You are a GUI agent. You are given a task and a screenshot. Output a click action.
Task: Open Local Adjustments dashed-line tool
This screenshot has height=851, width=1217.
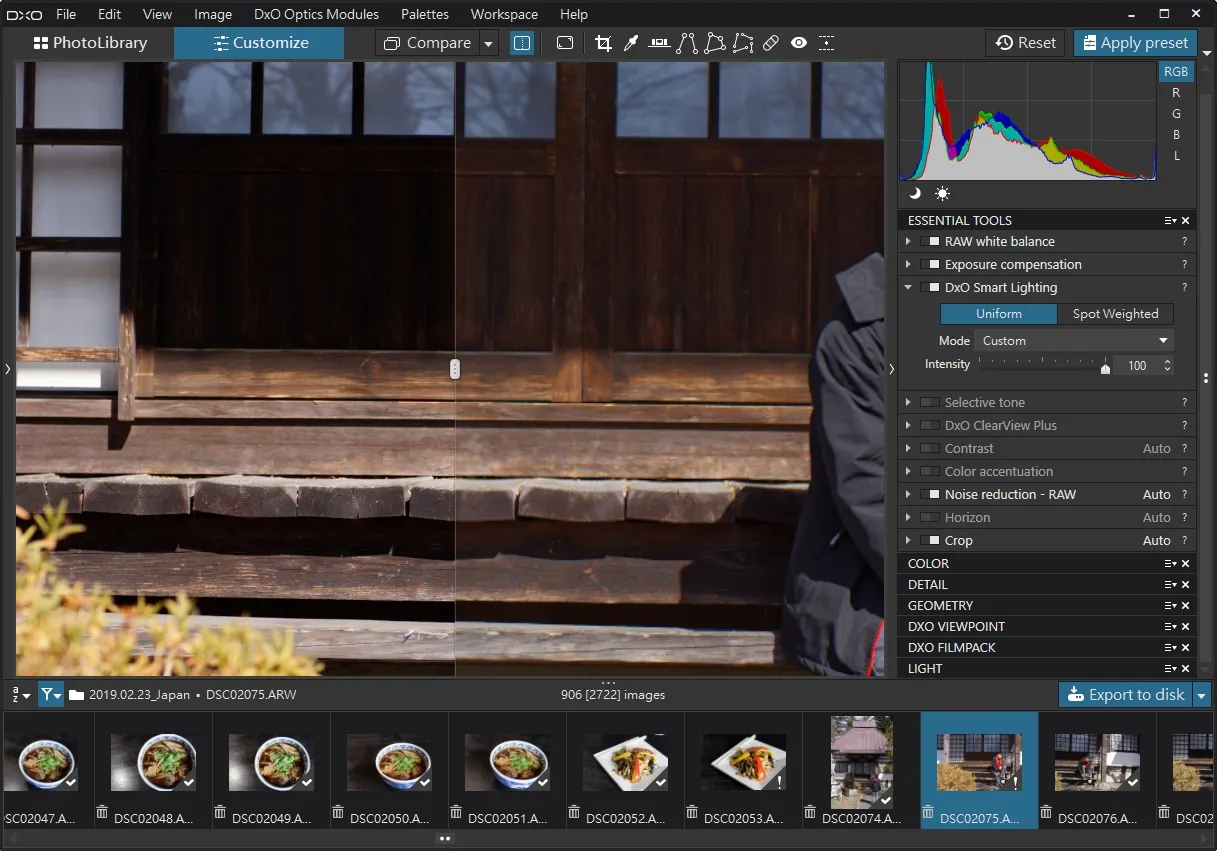(x=826, y=43)
